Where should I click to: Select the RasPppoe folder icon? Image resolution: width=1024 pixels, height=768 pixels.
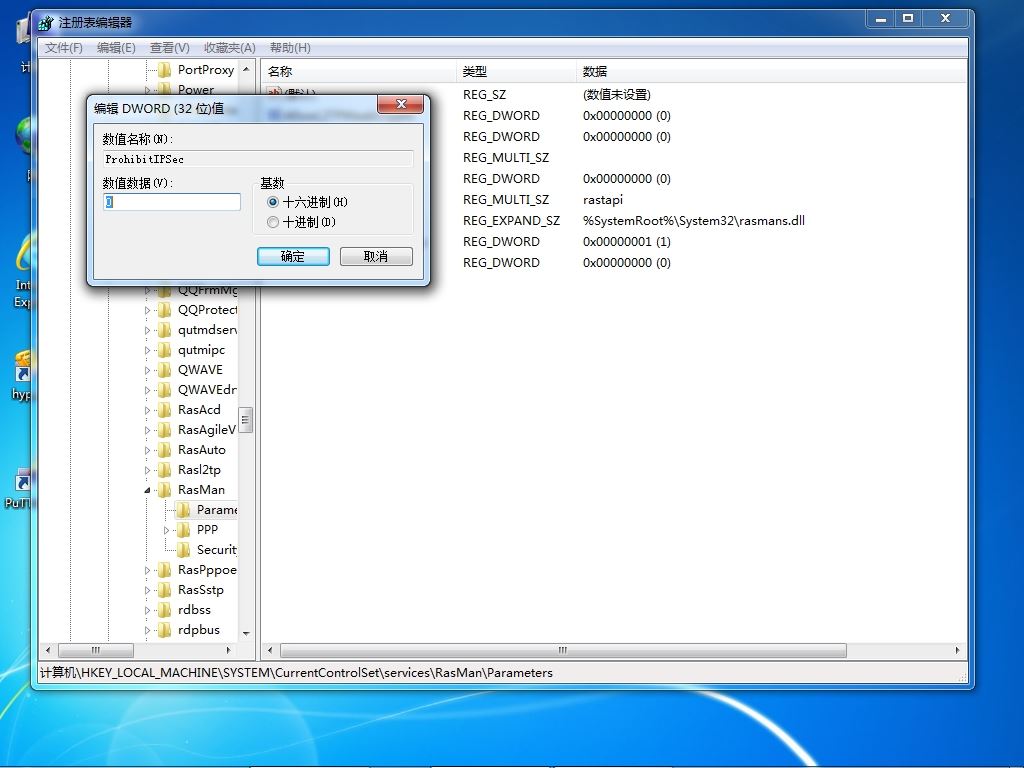coord(165,570)
